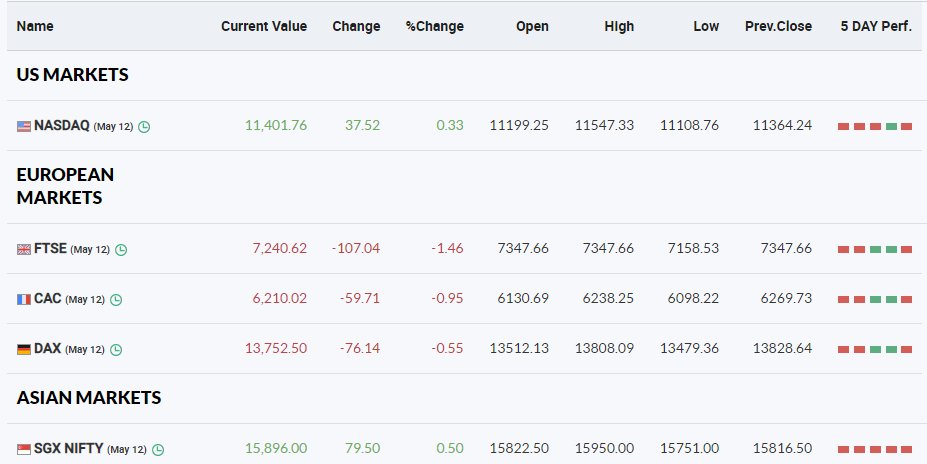Image resolution: width=927 pixels, height=464 pixels.
Task: Click the clock icon next to NASDAQ
Action: pos(144,126)
